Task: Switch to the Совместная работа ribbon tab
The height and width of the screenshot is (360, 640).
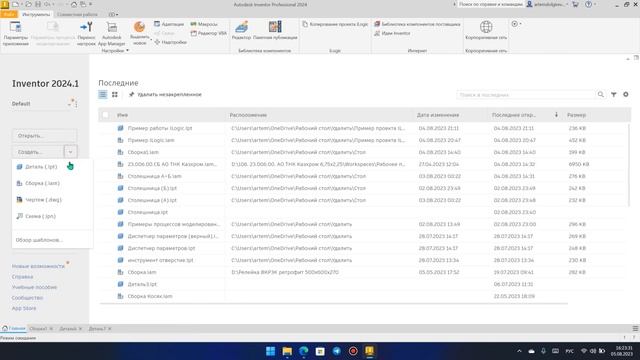Action: coord(77,14)
